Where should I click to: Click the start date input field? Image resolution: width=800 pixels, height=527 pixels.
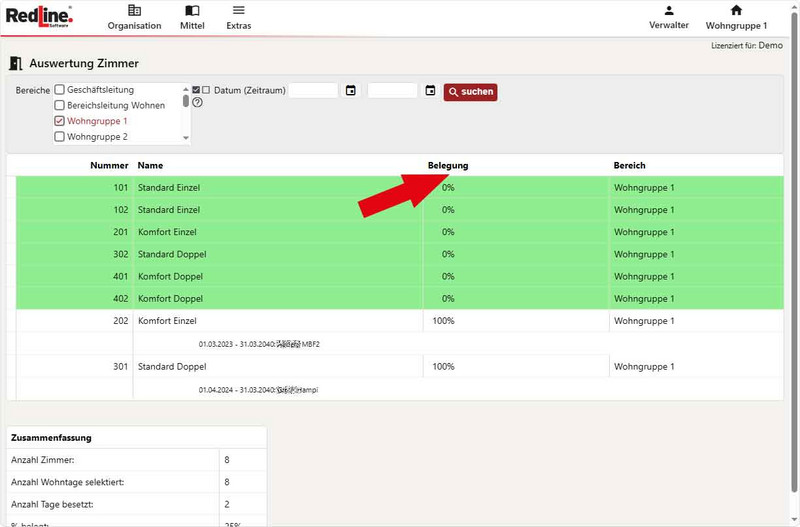314,91
